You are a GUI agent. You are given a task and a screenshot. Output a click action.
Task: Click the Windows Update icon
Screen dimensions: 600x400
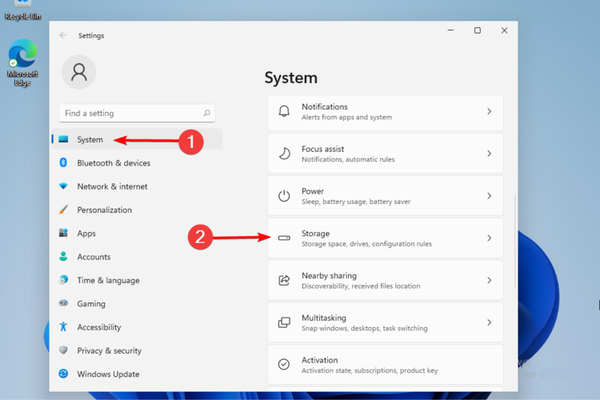coord(63,374)
